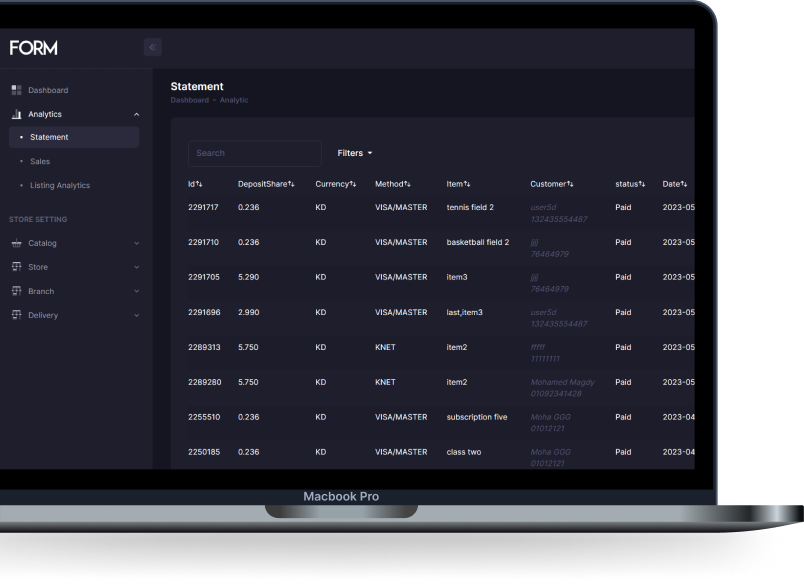Open the Listing Analytics page
The image size is (804, 584).
coord(60,185)
